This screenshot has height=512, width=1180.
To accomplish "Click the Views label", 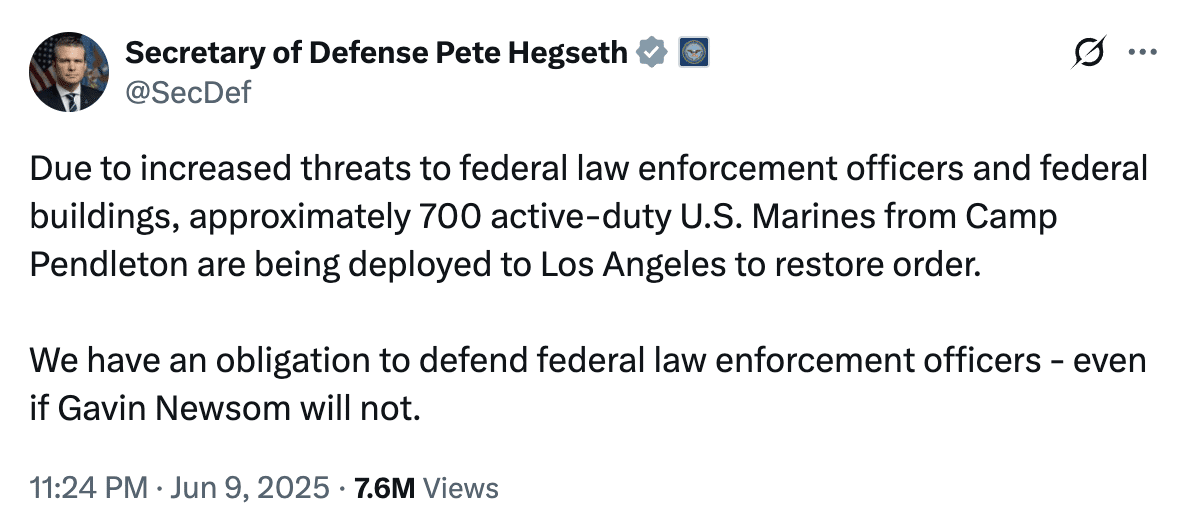I will coord(461,488).
